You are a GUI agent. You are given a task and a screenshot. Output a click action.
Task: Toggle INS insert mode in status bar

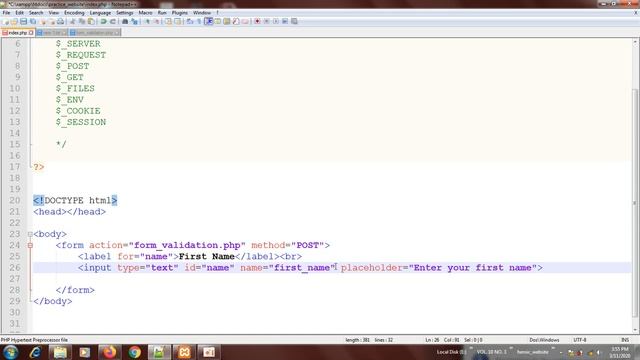pyautogui.click(x=625, y=340)
